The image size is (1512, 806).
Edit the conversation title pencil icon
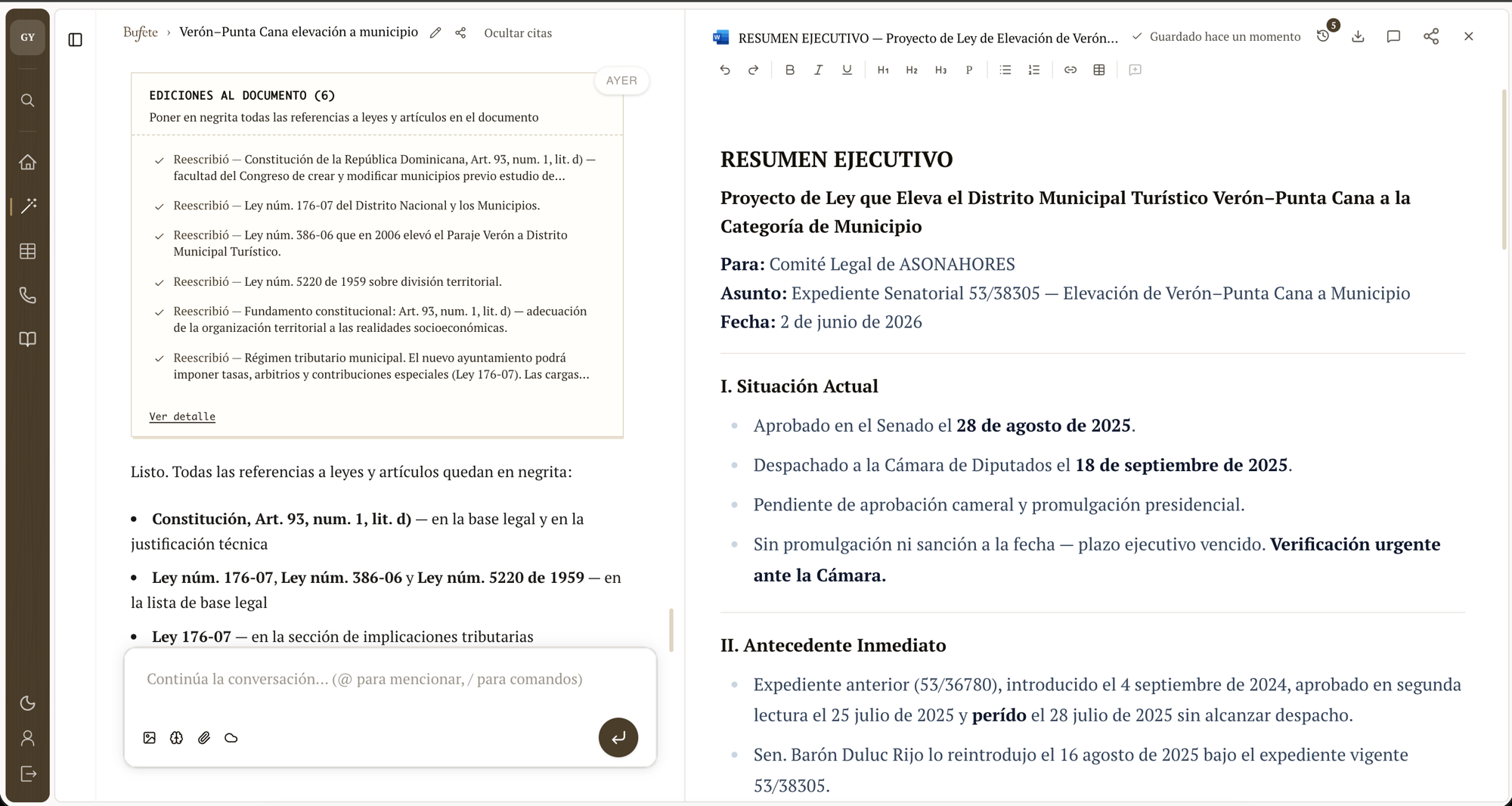tap(435, 33)
